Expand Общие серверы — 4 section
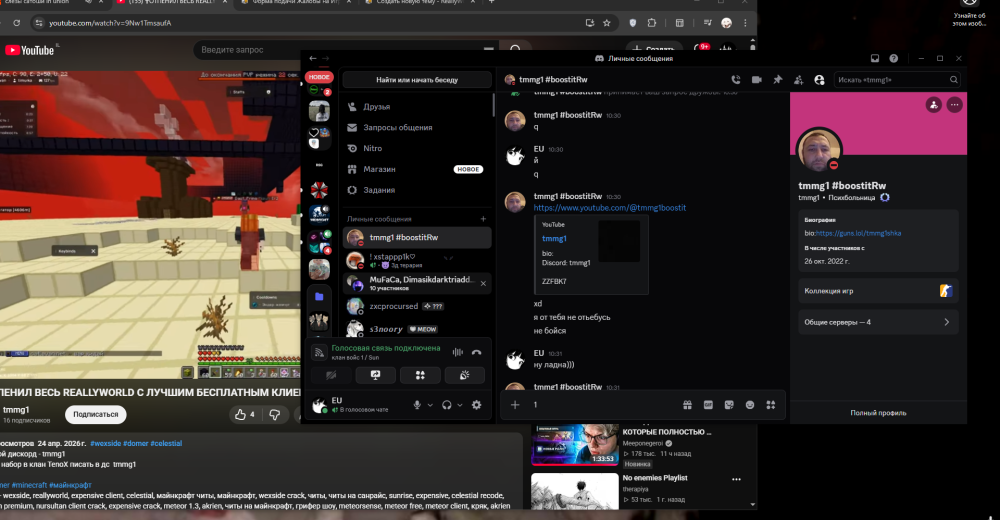1000x520 pixels. click(878, 322)
